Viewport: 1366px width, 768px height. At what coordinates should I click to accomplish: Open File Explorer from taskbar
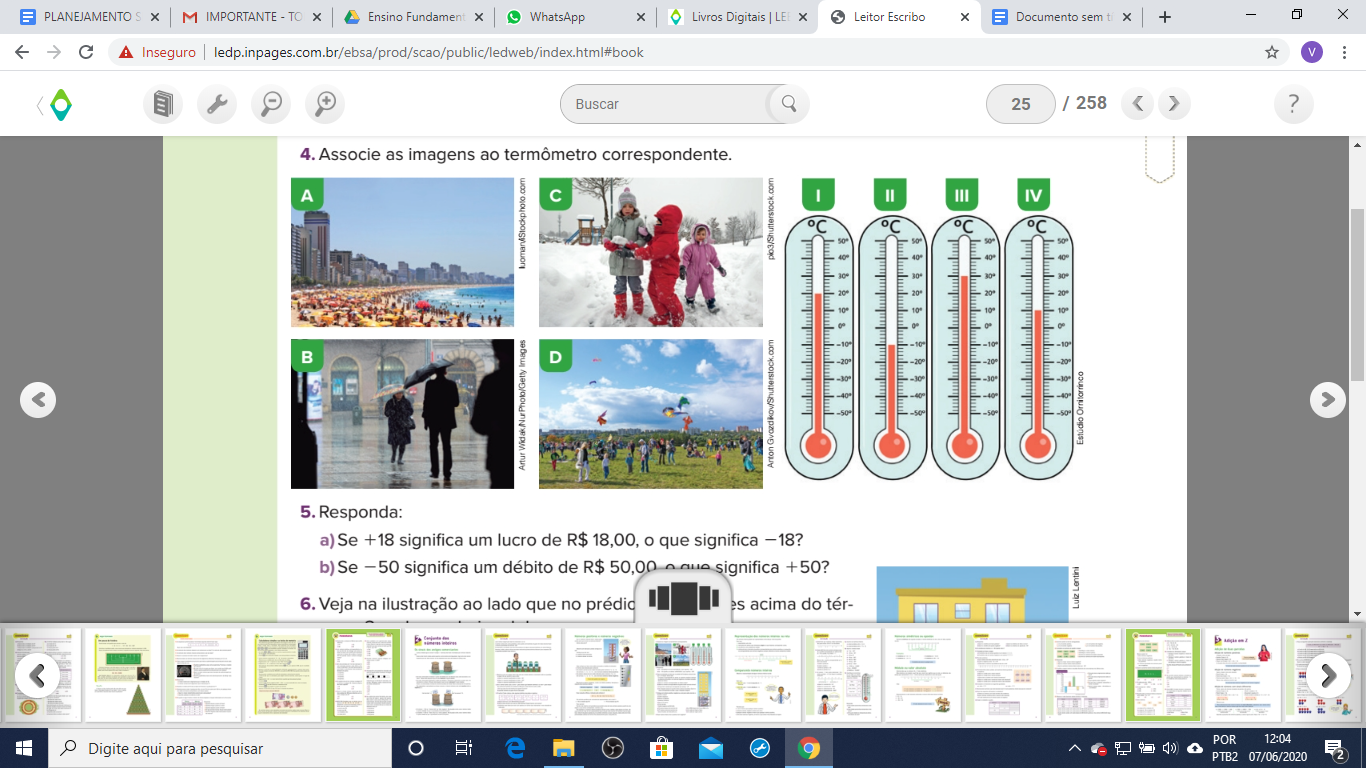pyautogui.click(x=564, y=748)
